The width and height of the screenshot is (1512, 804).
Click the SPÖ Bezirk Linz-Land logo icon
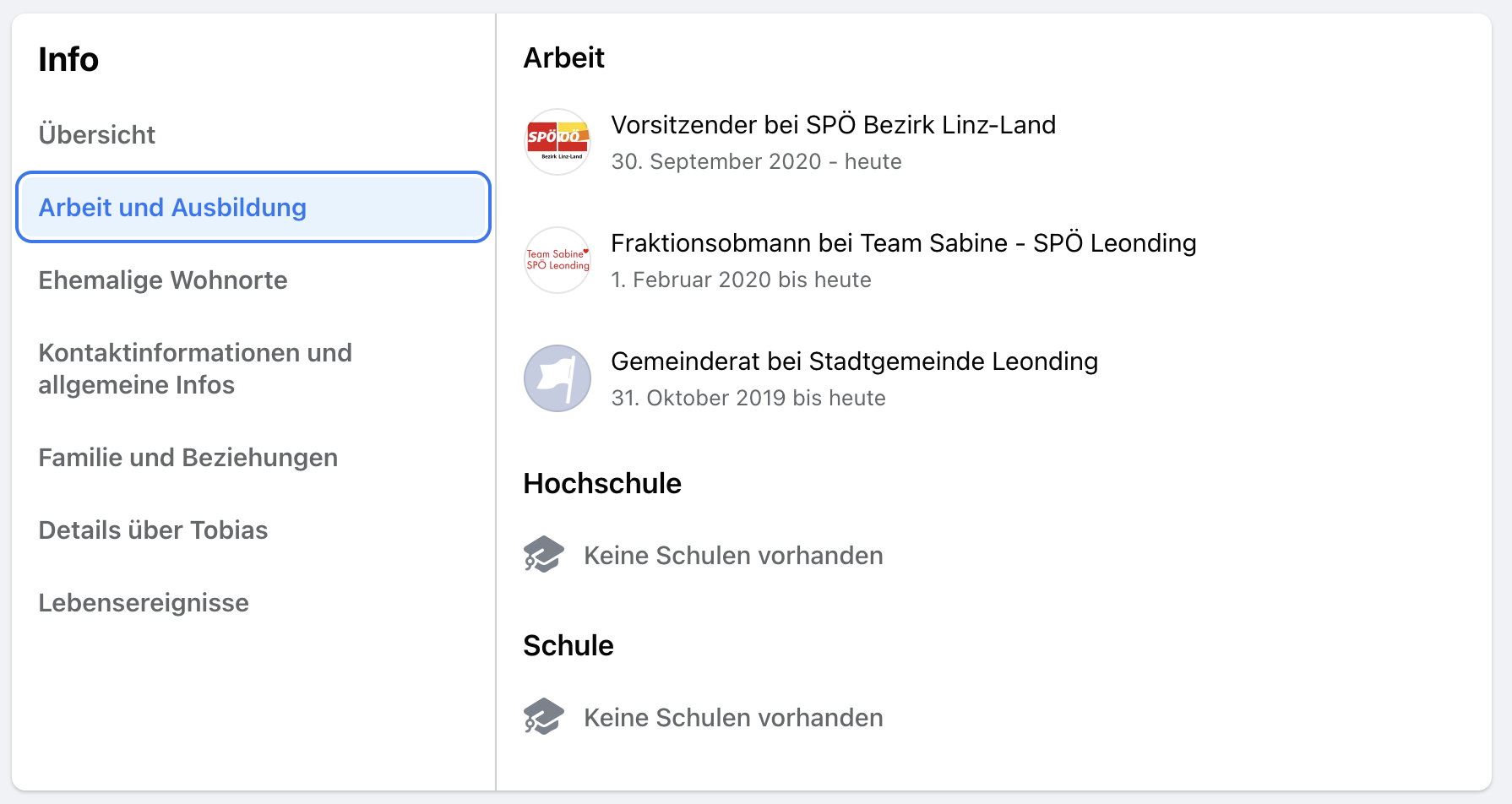pyautogui.click(x=557, y=142)
